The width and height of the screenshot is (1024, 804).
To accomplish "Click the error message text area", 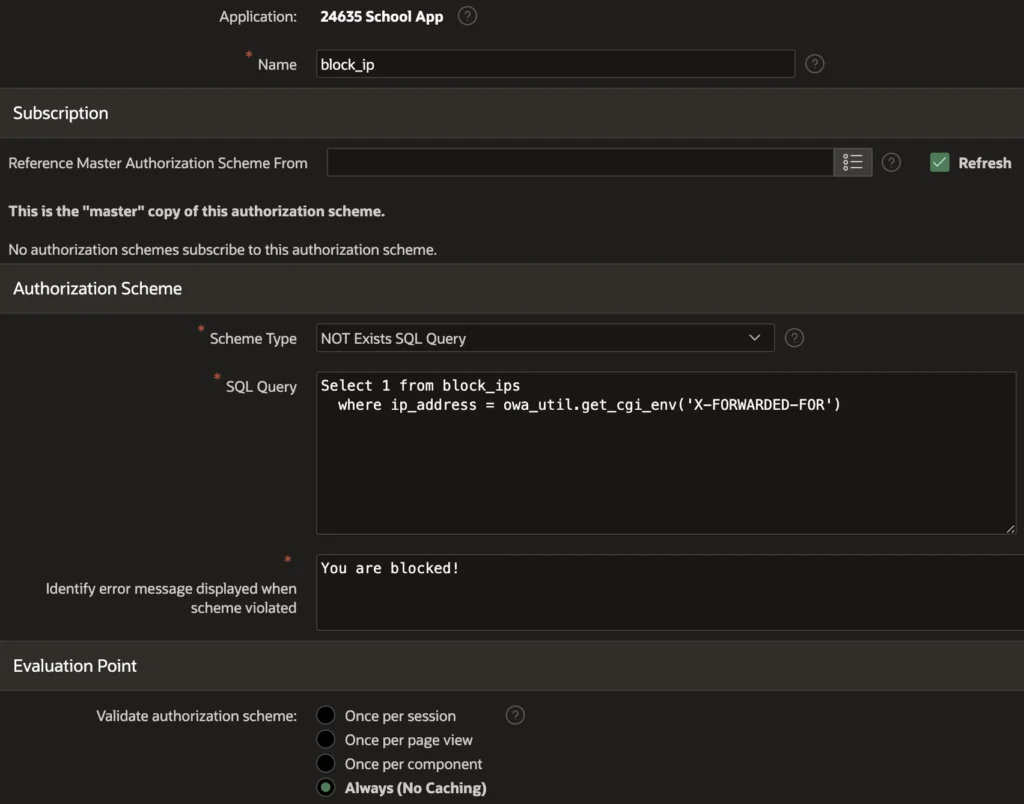I will tap(669, 592).
